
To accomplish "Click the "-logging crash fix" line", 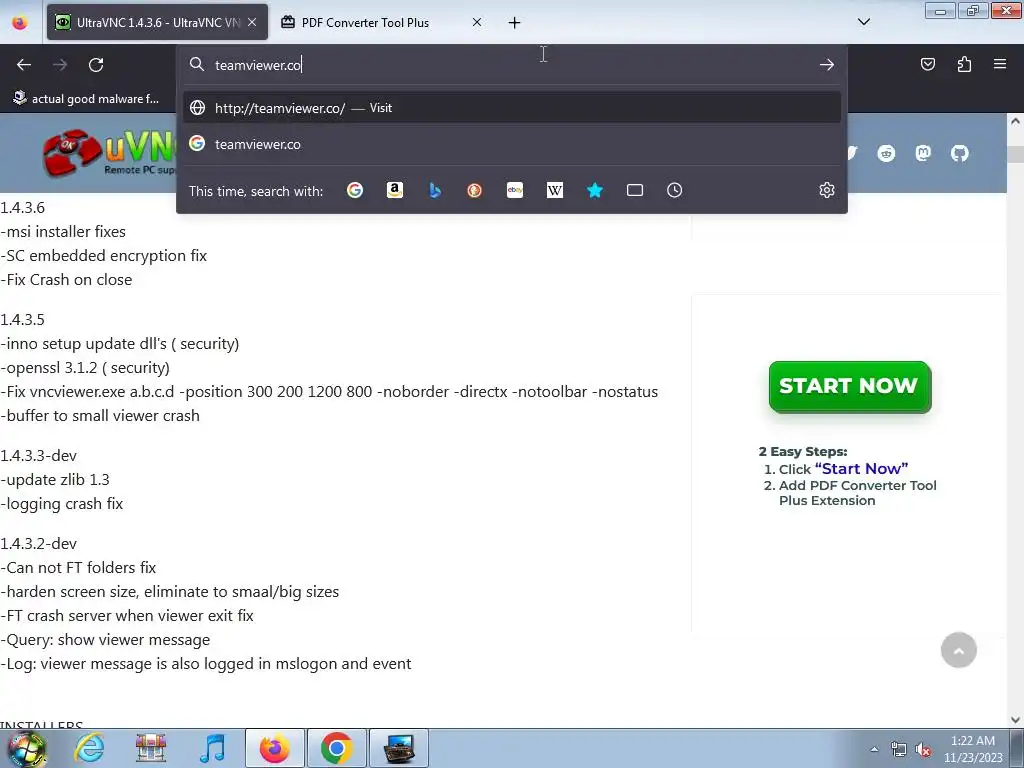I will [x=61, y=504].
